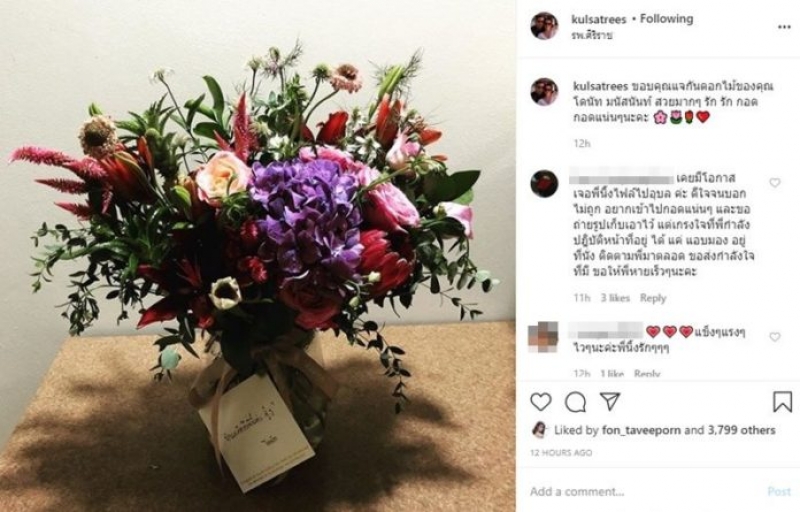Open kulsatrees username in the post header
This screenshot has height=512, width=800.
[x=598, y=19]
